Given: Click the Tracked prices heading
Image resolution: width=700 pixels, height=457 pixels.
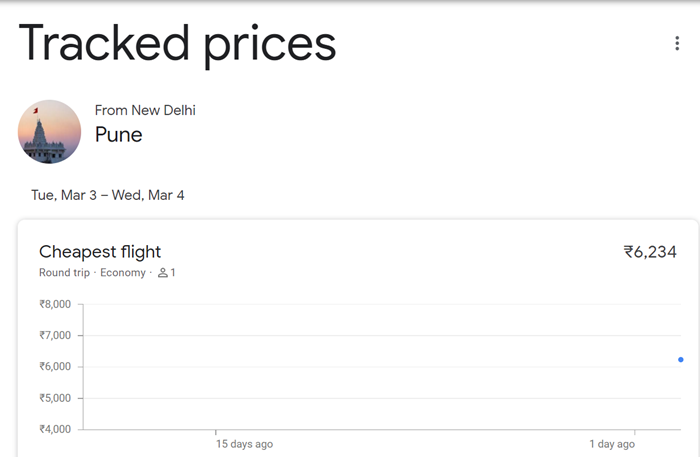Looking at the screenshot, I should click(177, 44).
